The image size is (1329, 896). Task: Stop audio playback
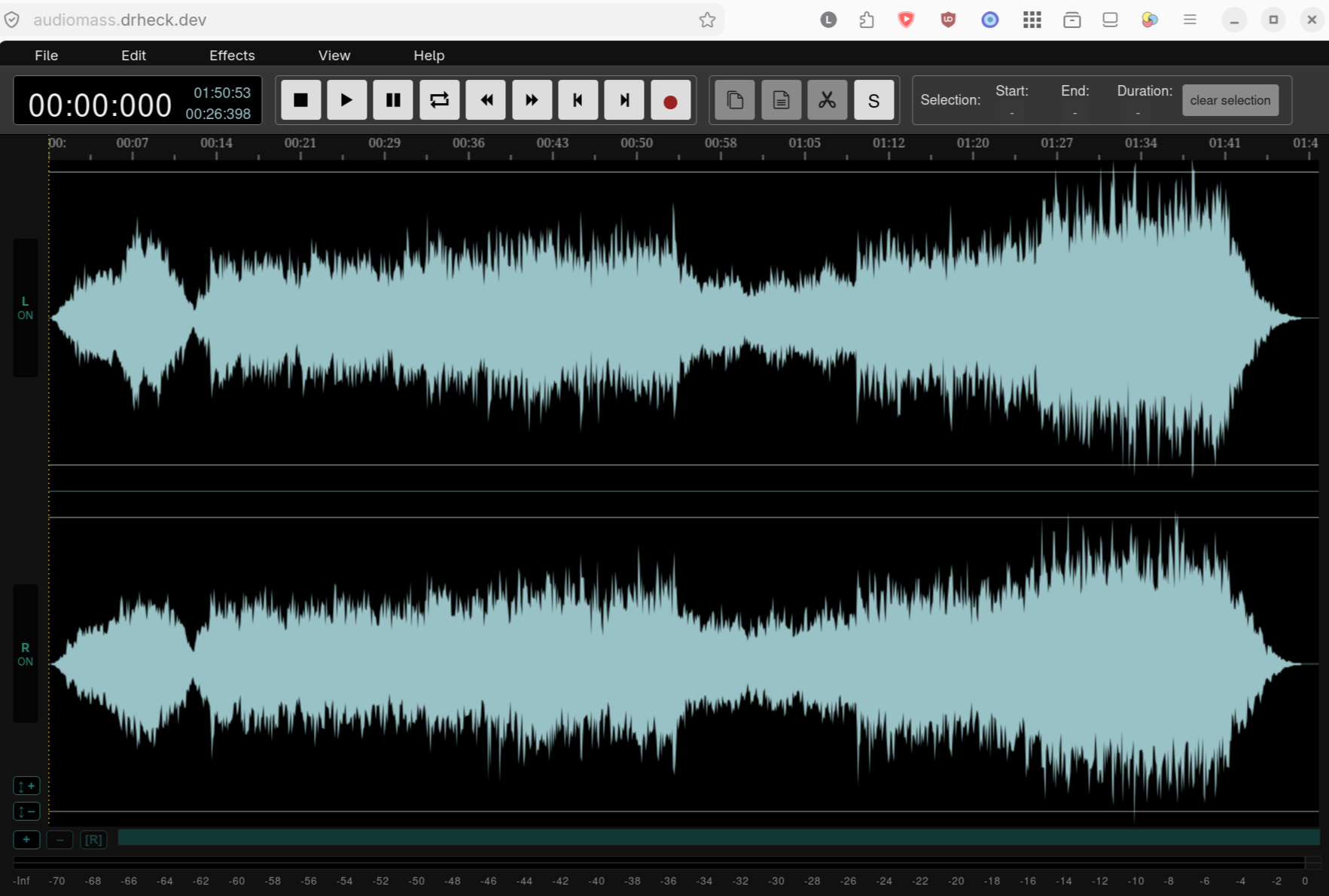[x=300, y=99]
